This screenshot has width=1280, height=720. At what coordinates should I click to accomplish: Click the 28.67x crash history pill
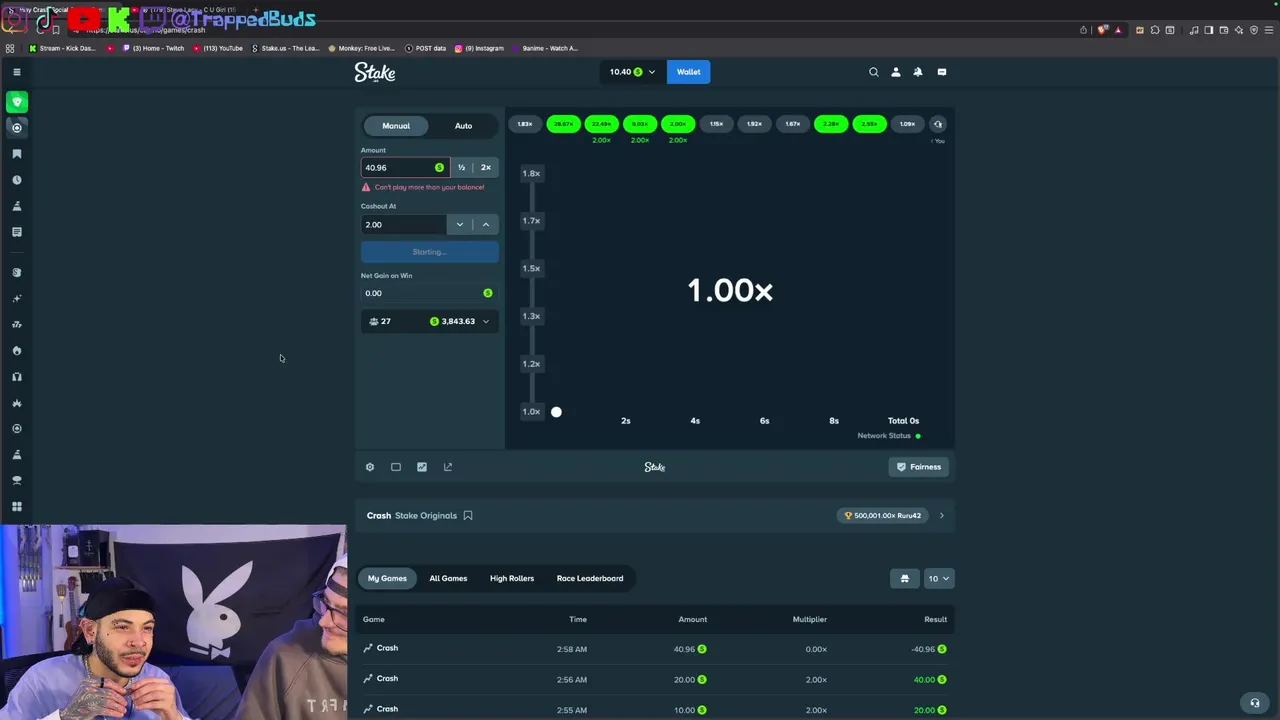563,124
